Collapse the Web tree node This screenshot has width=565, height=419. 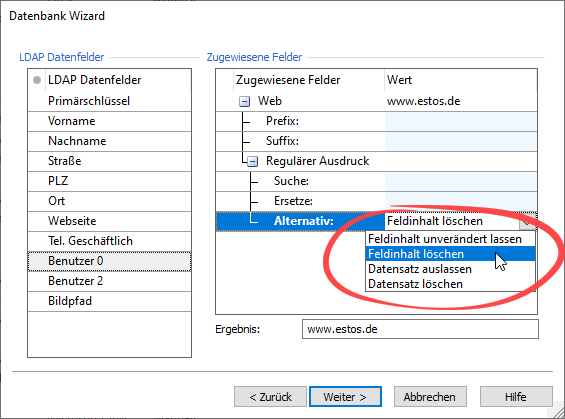click(244, 102)
